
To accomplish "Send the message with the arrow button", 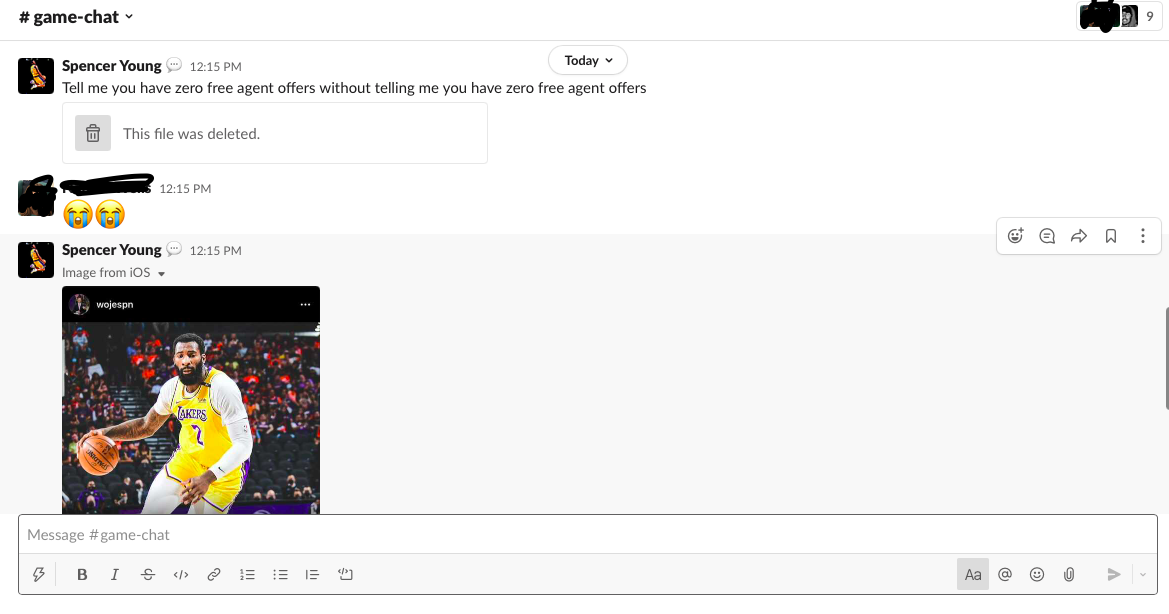I will pyautogui.click(x=1114, y=575).
